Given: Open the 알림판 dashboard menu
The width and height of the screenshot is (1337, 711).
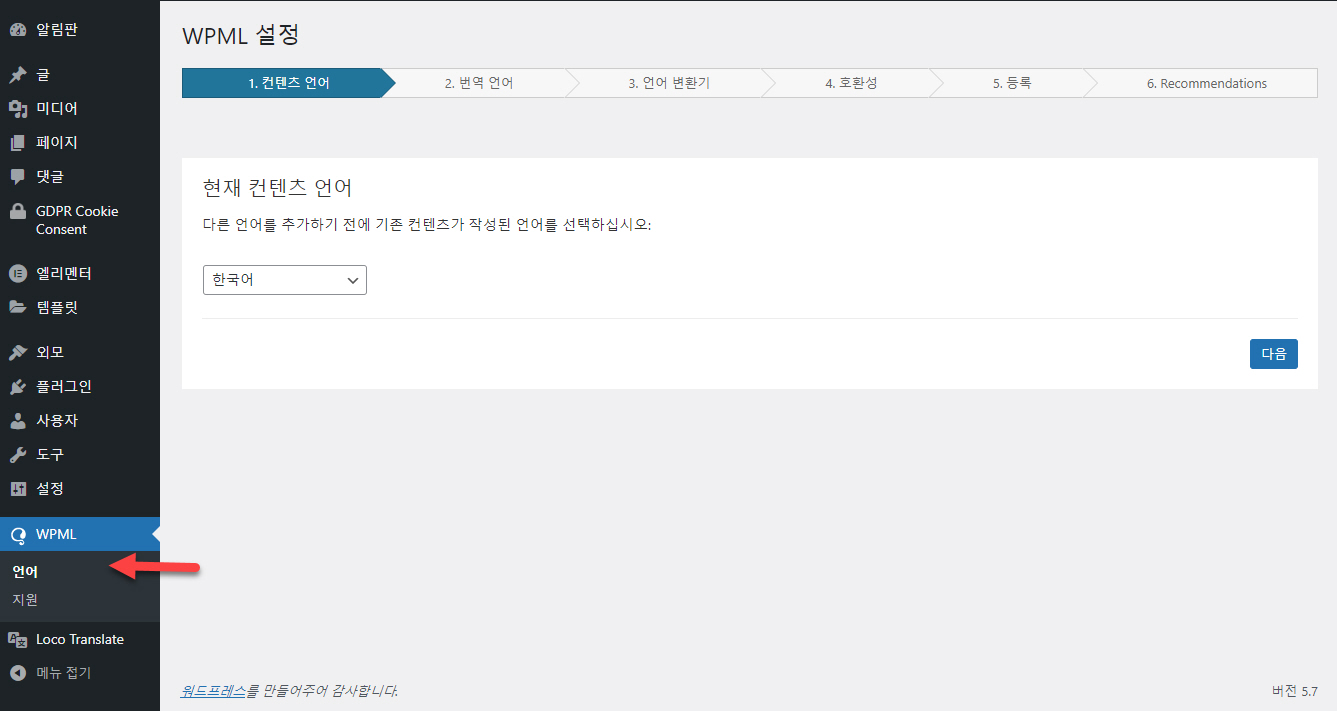Looking at the screenshot, I should pos(57,30).
